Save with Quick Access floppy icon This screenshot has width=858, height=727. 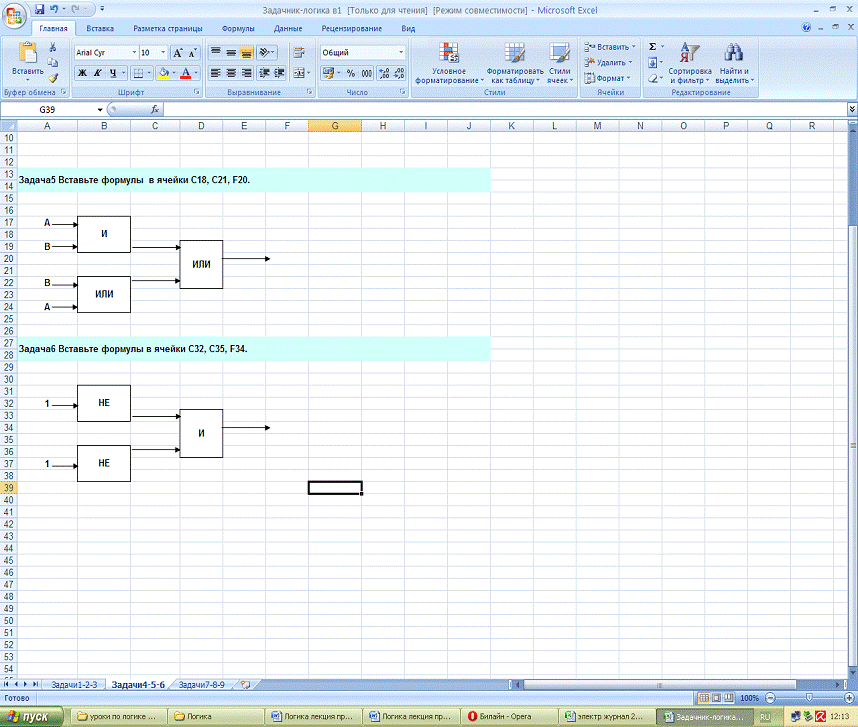click(x=39, y=9)
